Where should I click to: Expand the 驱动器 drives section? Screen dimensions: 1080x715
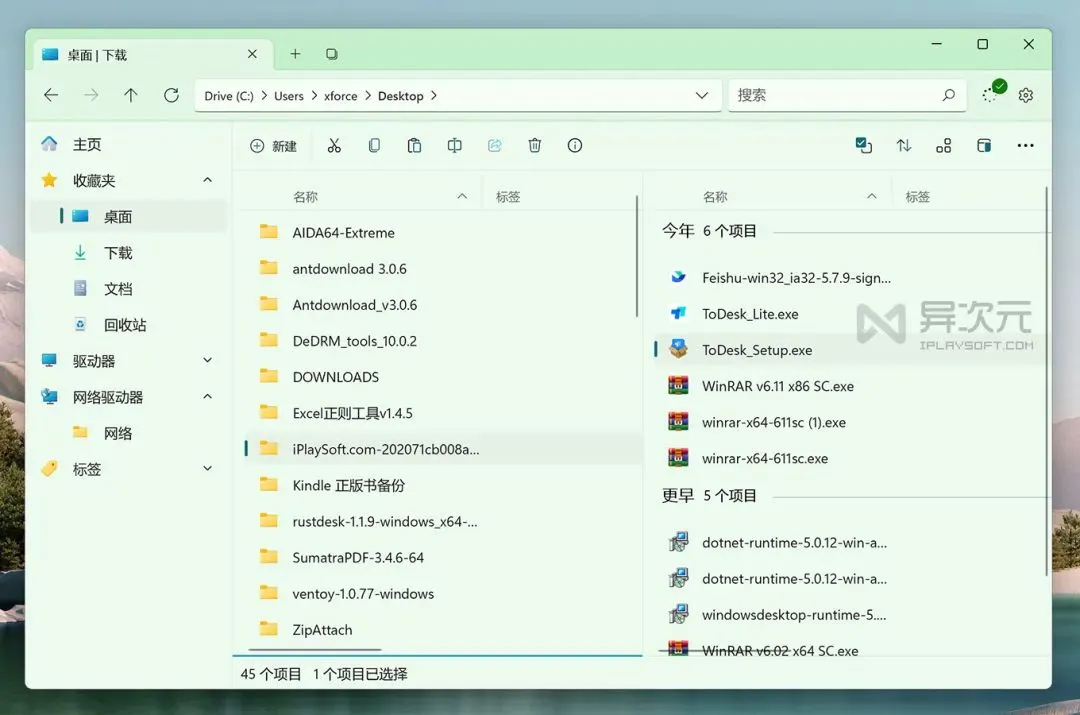(207, 360)
